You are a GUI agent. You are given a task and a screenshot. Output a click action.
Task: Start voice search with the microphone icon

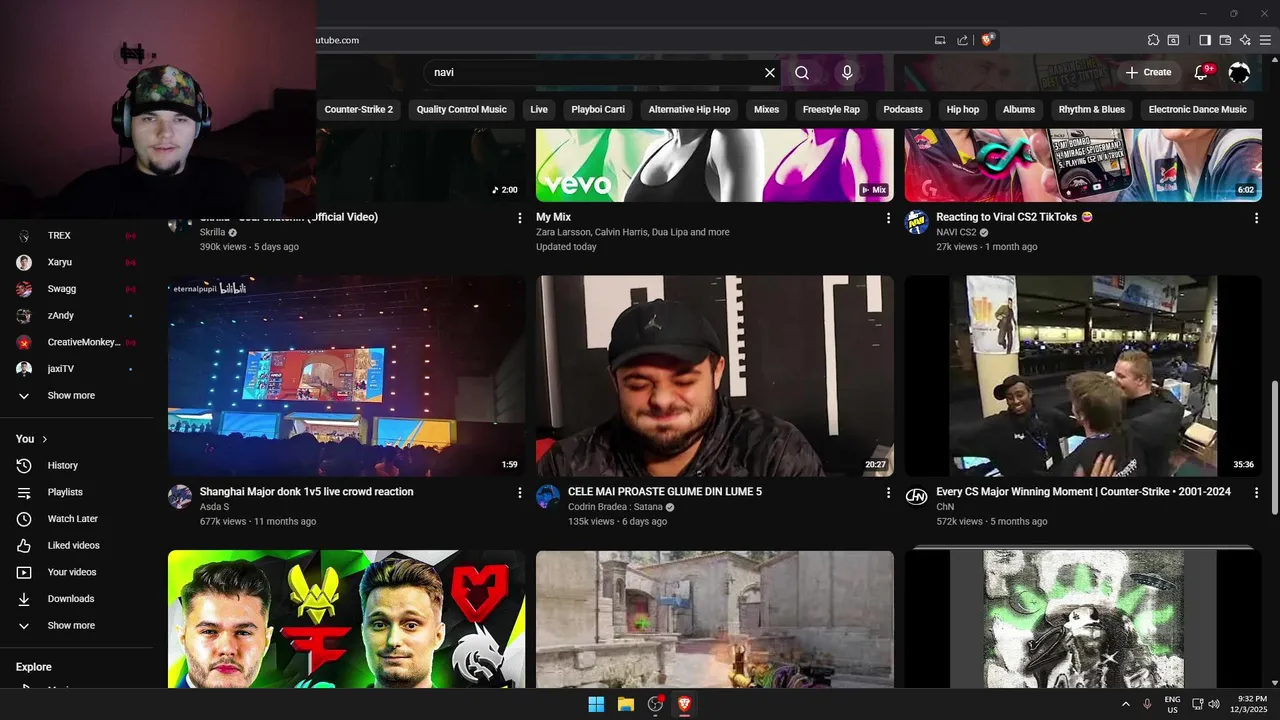(847, 73)
